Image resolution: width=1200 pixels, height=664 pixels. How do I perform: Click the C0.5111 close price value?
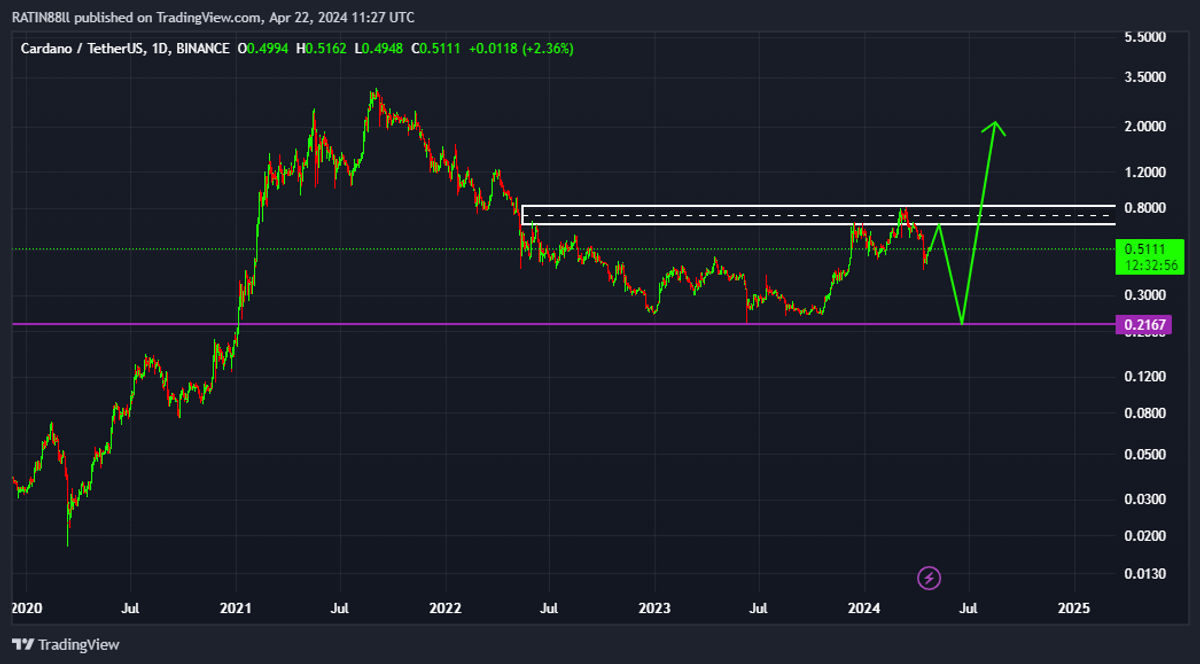[436, 48]
